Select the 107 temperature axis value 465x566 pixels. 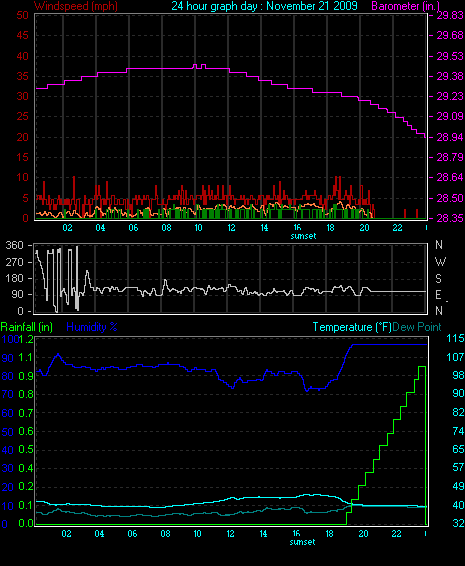(x=455, y=357)
